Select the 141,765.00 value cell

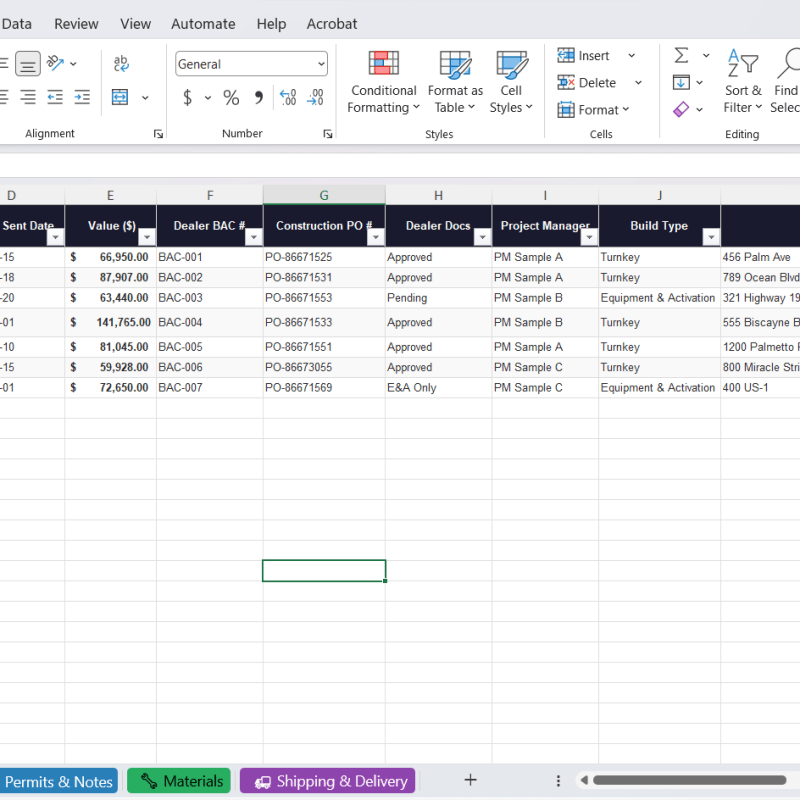(x=110, y=322)
